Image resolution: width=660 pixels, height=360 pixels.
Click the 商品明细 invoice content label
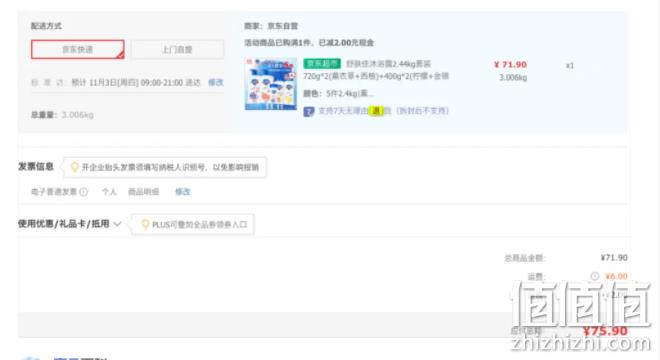(144, 192)
